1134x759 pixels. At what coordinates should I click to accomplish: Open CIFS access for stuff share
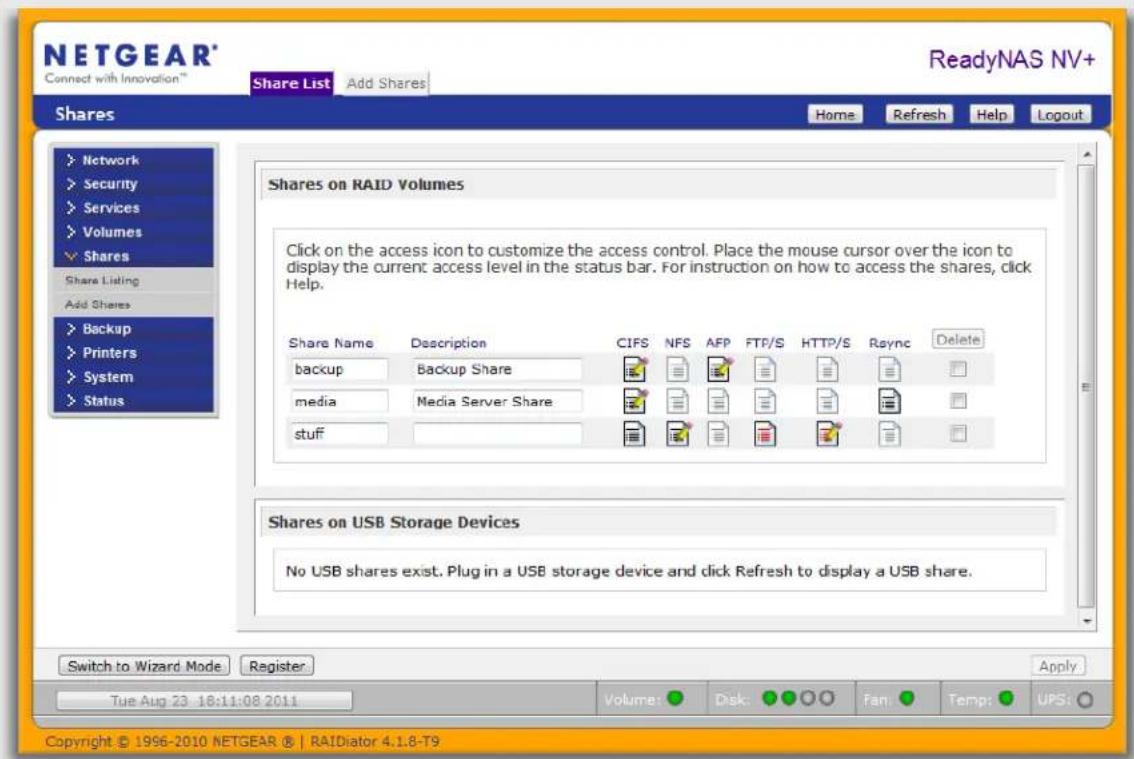coord(634,433)
